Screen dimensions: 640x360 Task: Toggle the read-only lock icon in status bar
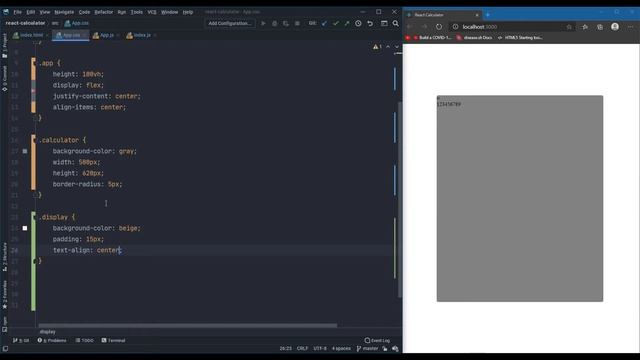[385, 349]
